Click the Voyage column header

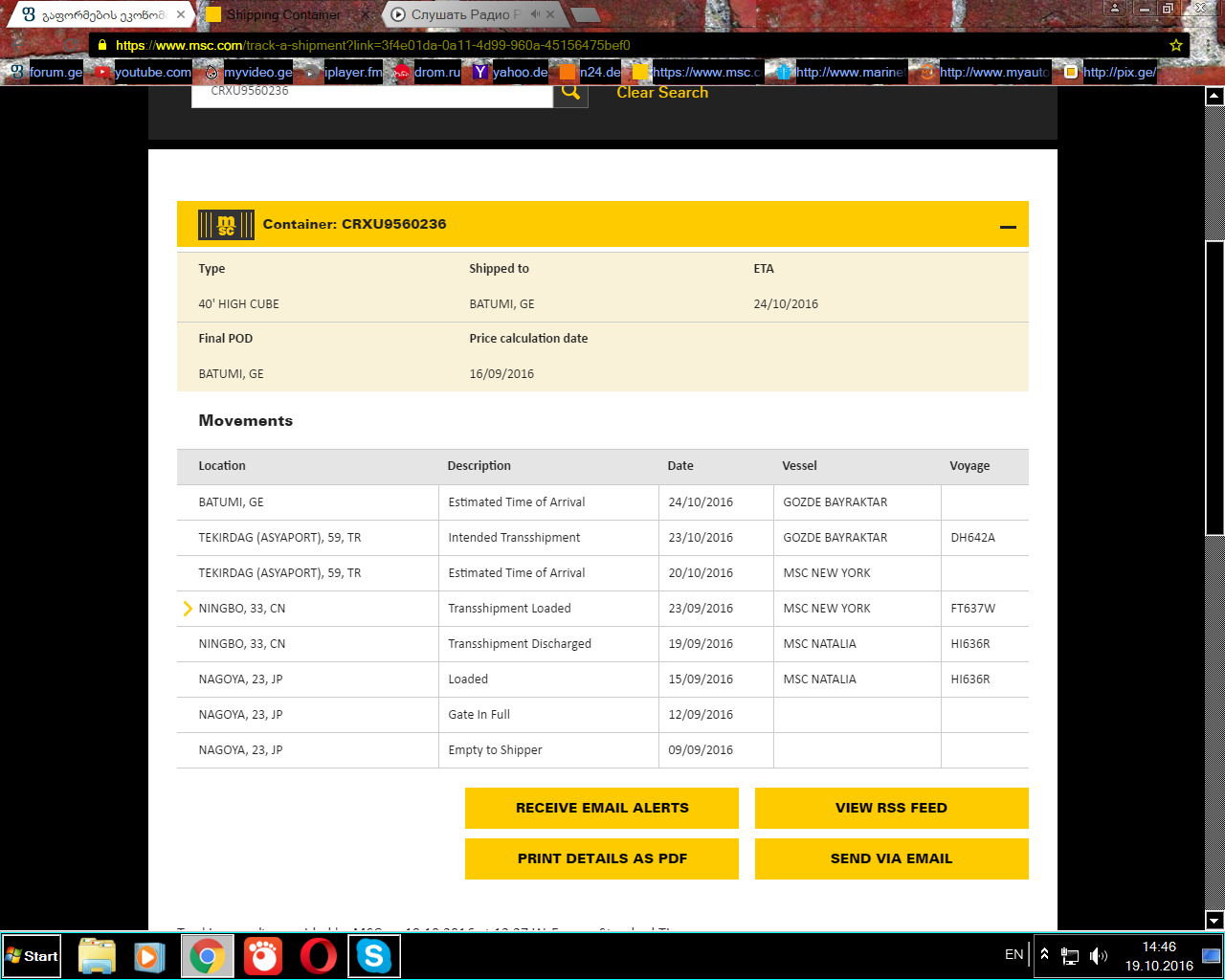[969, 466]
